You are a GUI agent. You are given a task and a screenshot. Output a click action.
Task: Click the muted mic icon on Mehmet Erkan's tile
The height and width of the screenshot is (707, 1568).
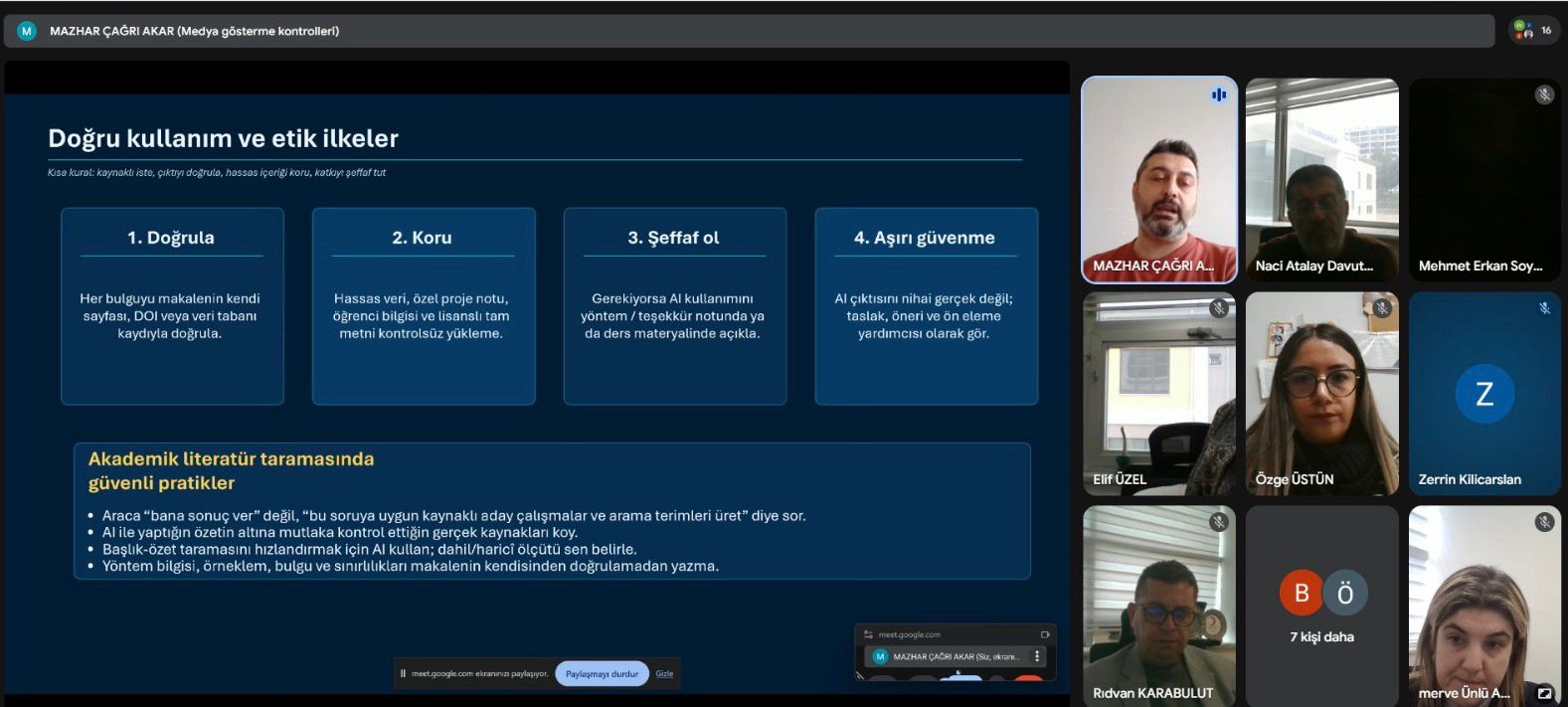pyautogui.click(x=1543, y=94)
